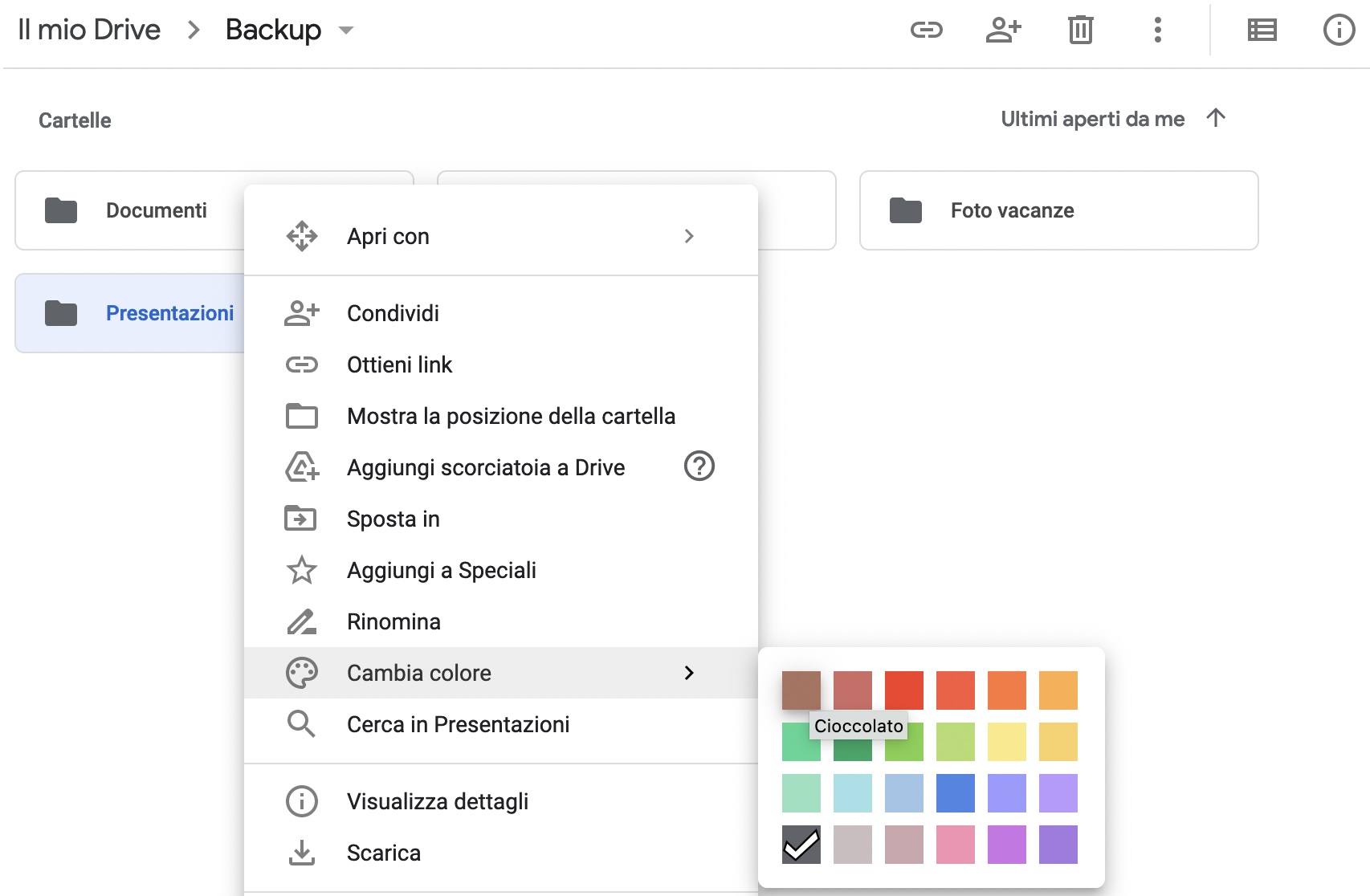Select Rinomina in the context menu

click(501, 621)
